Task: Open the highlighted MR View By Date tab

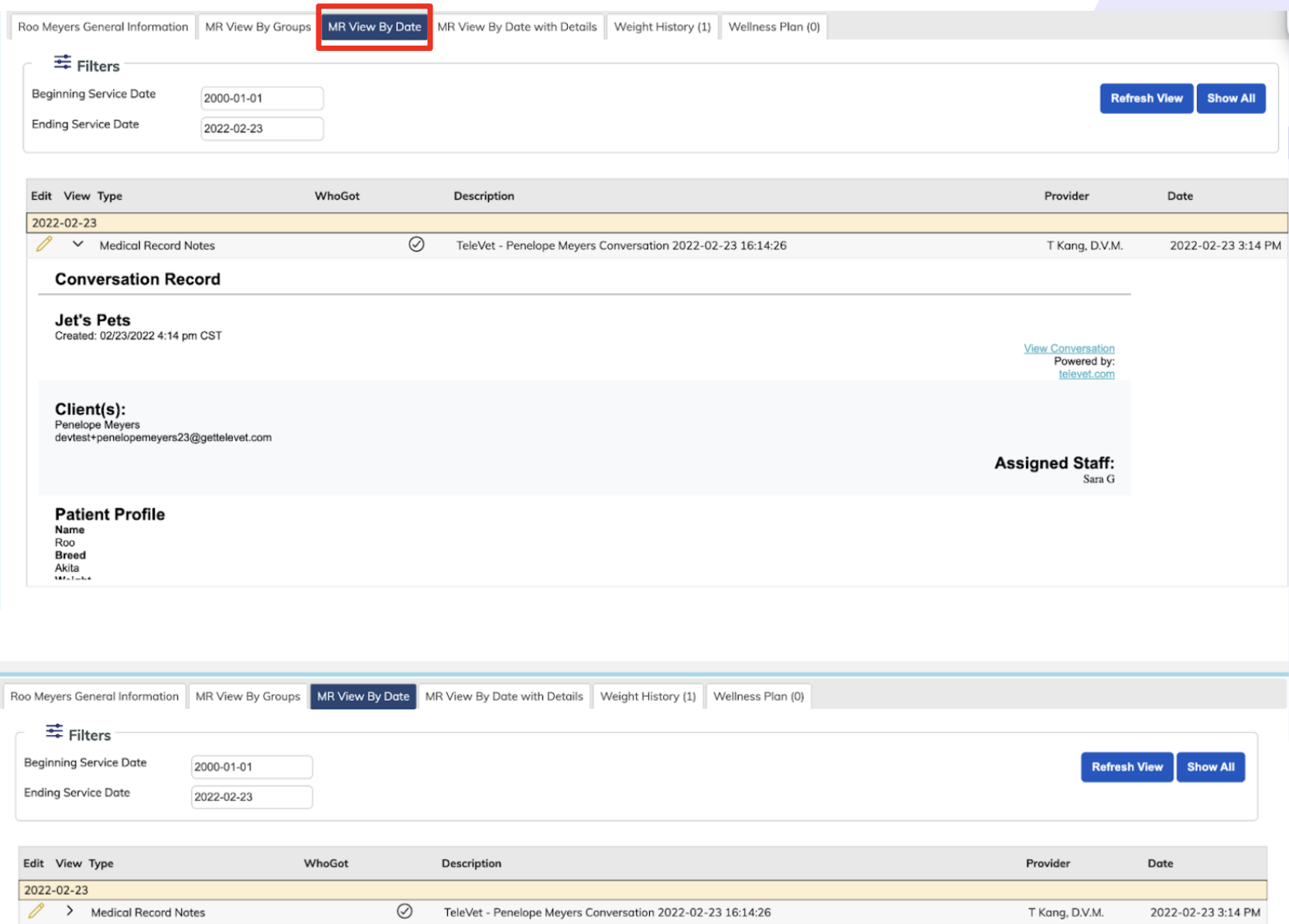Action: [374, 27]
